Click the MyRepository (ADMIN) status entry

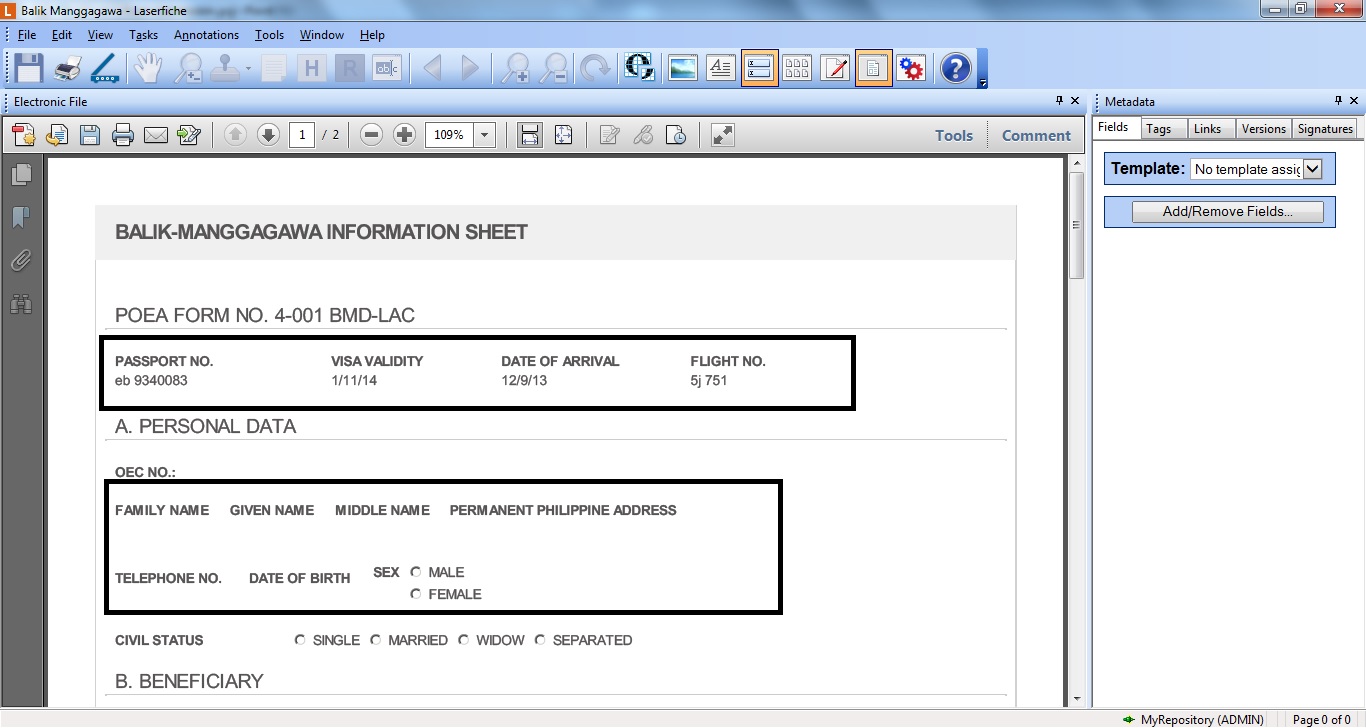pos(1194,719)
